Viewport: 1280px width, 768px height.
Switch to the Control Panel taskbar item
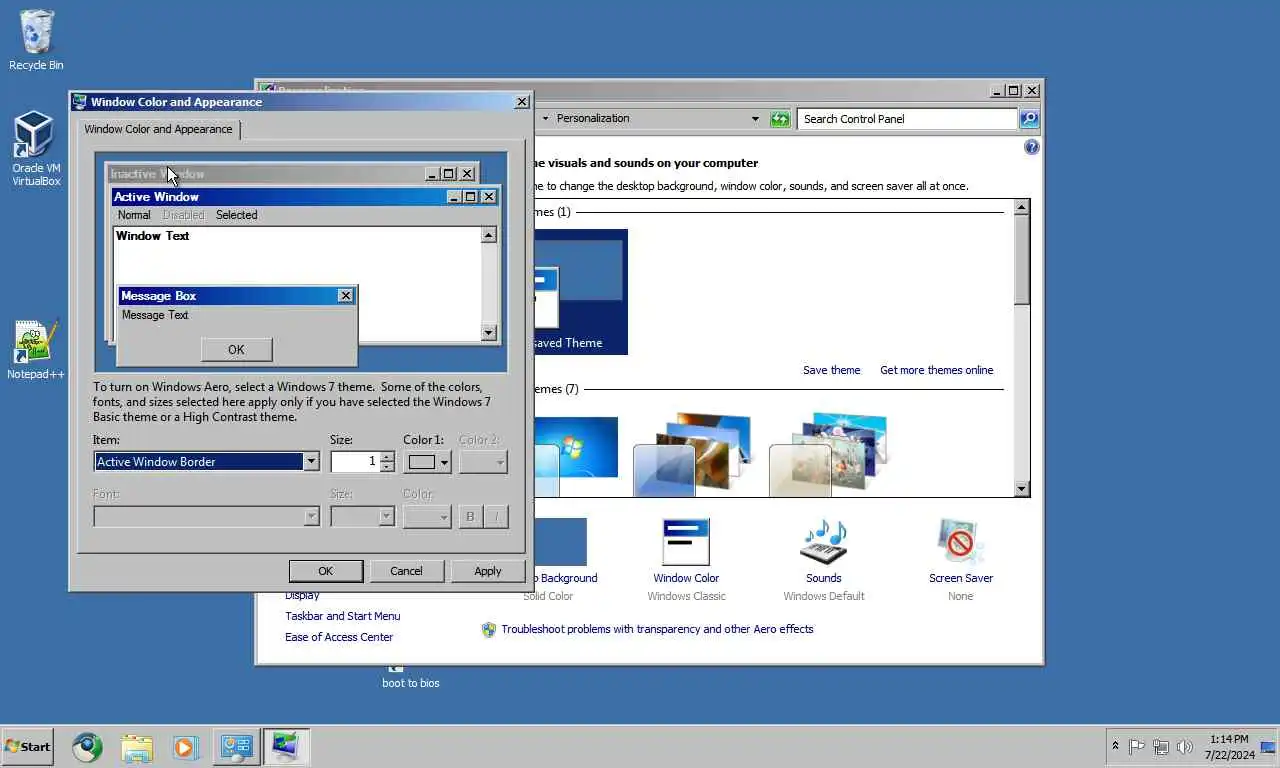pos(236,747)
